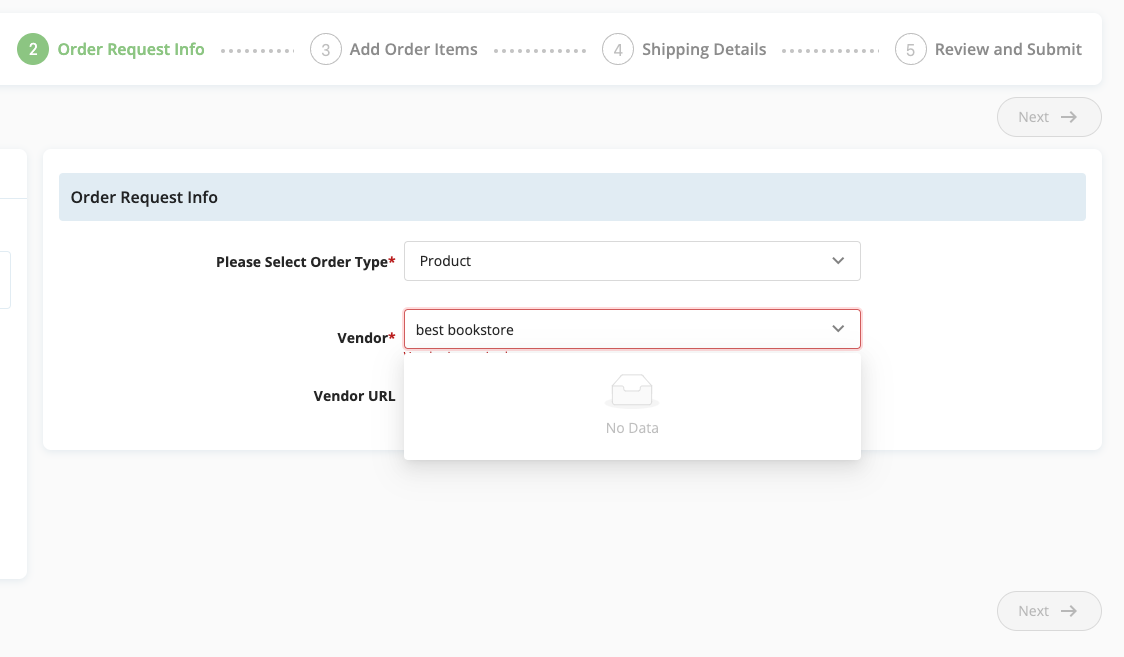Click the Order Type chevron arrow
Screen dimensions: 1124x657
(x=838, y=261)
